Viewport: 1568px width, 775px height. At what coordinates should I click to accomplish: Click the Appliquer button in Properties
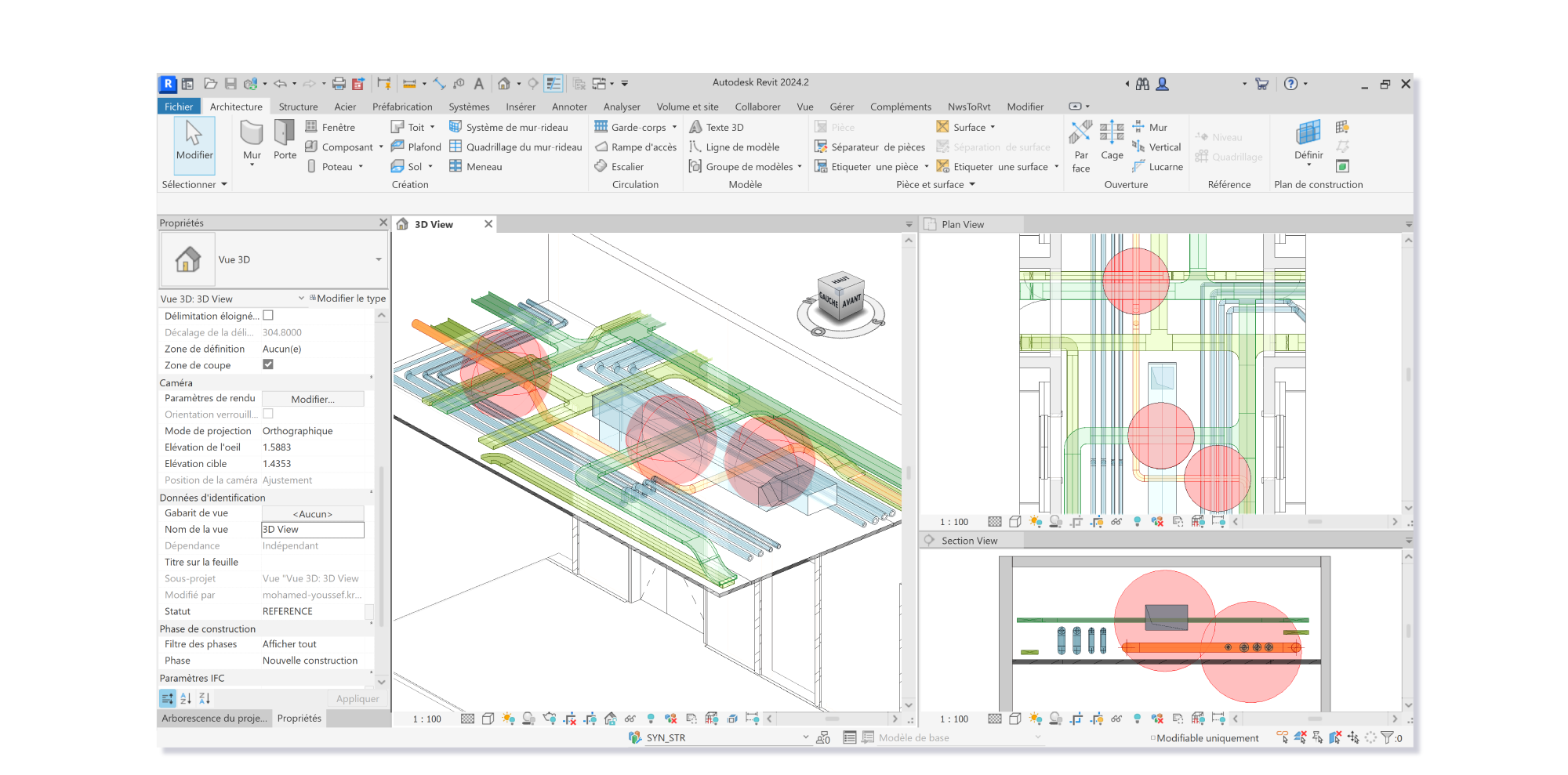point(357,697)
